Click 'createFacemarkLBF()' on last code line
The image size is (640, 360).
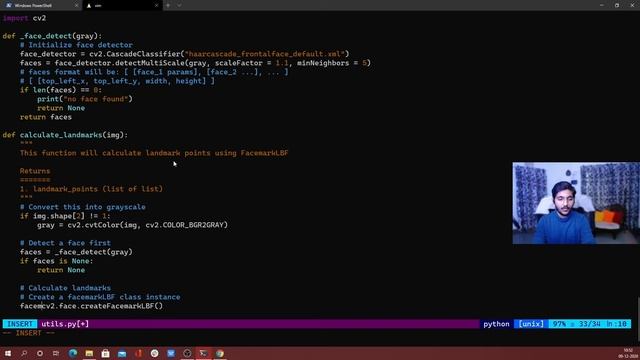[122, 306]
